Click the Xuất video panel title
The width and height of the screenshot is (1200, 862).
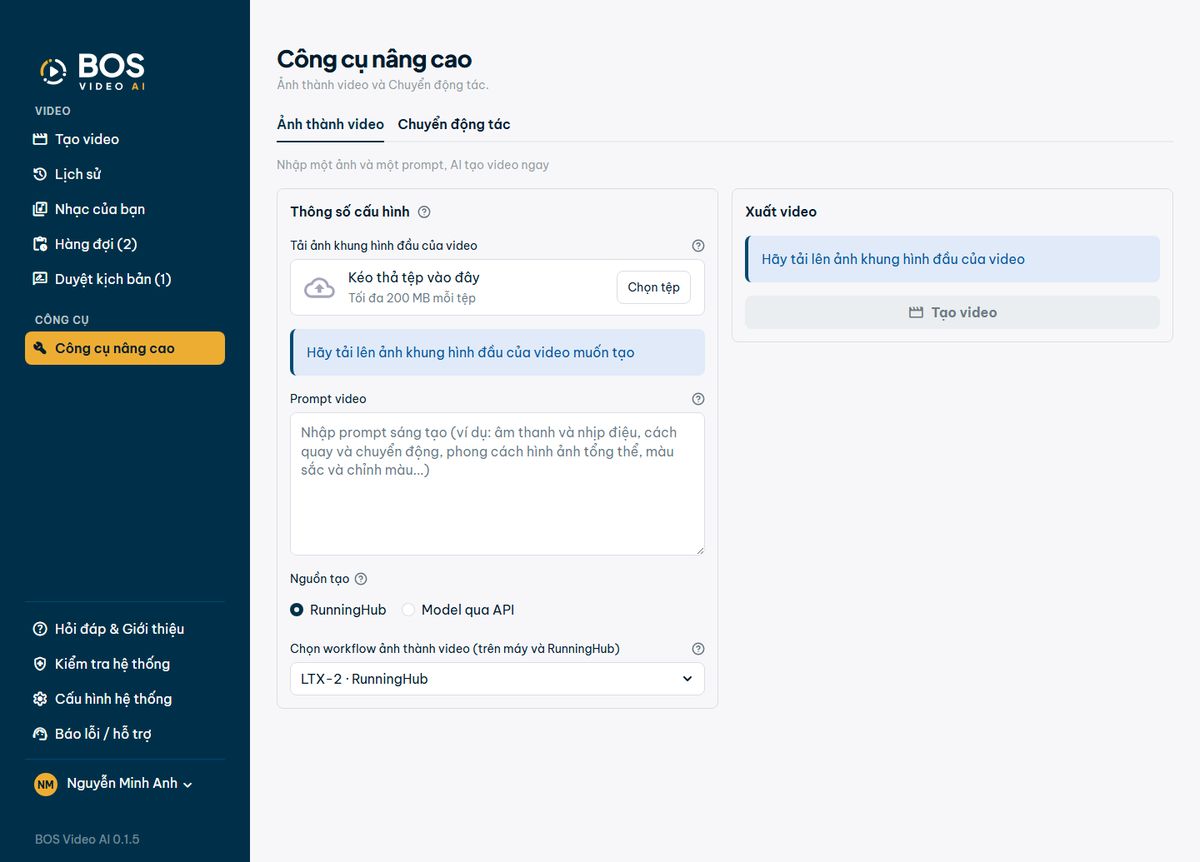pyautogui.click(x=781, y=212)
